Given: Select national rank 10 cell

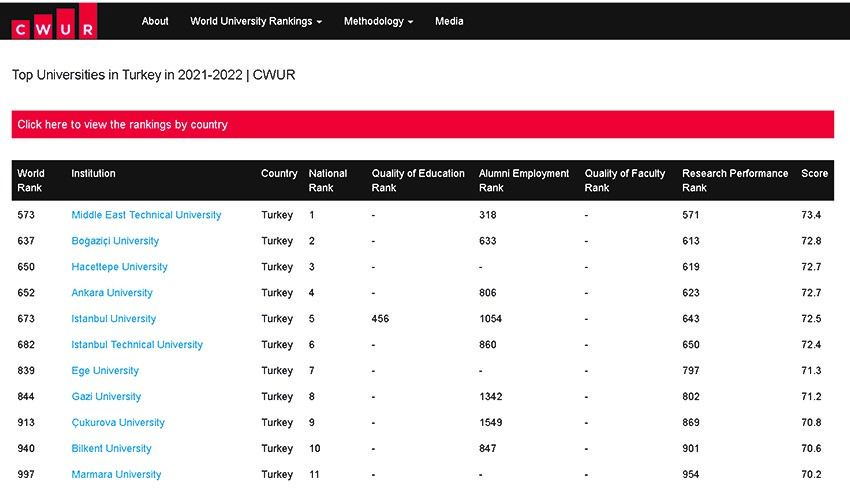Looking at the screenshot, I should coord(314,449).
